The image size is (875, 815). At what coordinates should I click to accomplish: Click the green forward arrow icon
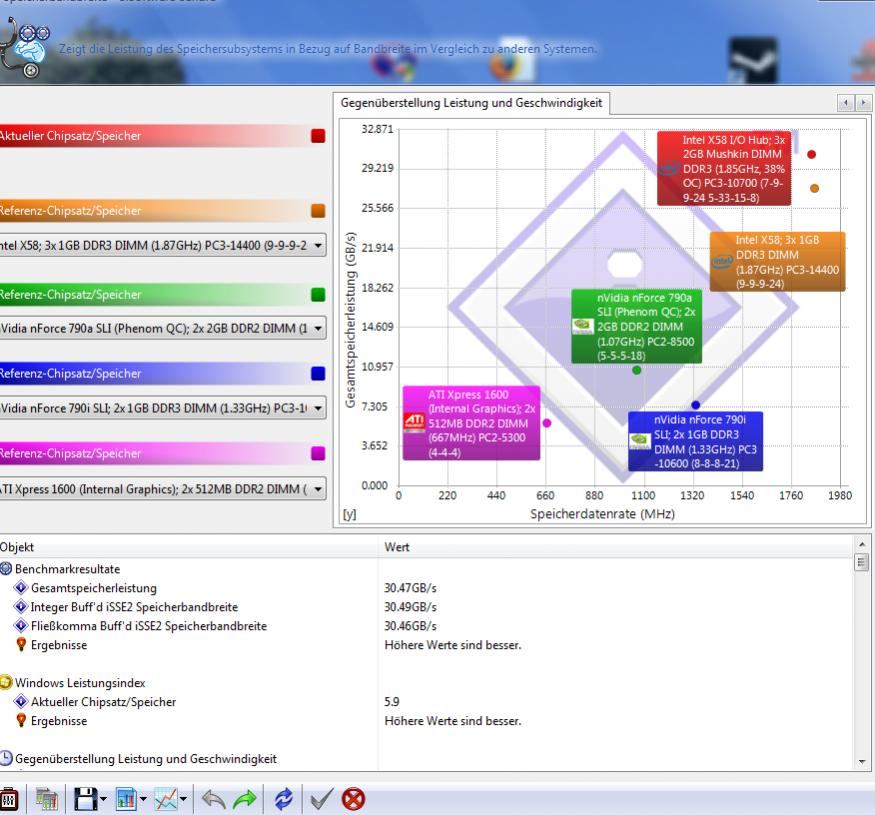pyautogui.click(x=244, y=799)
